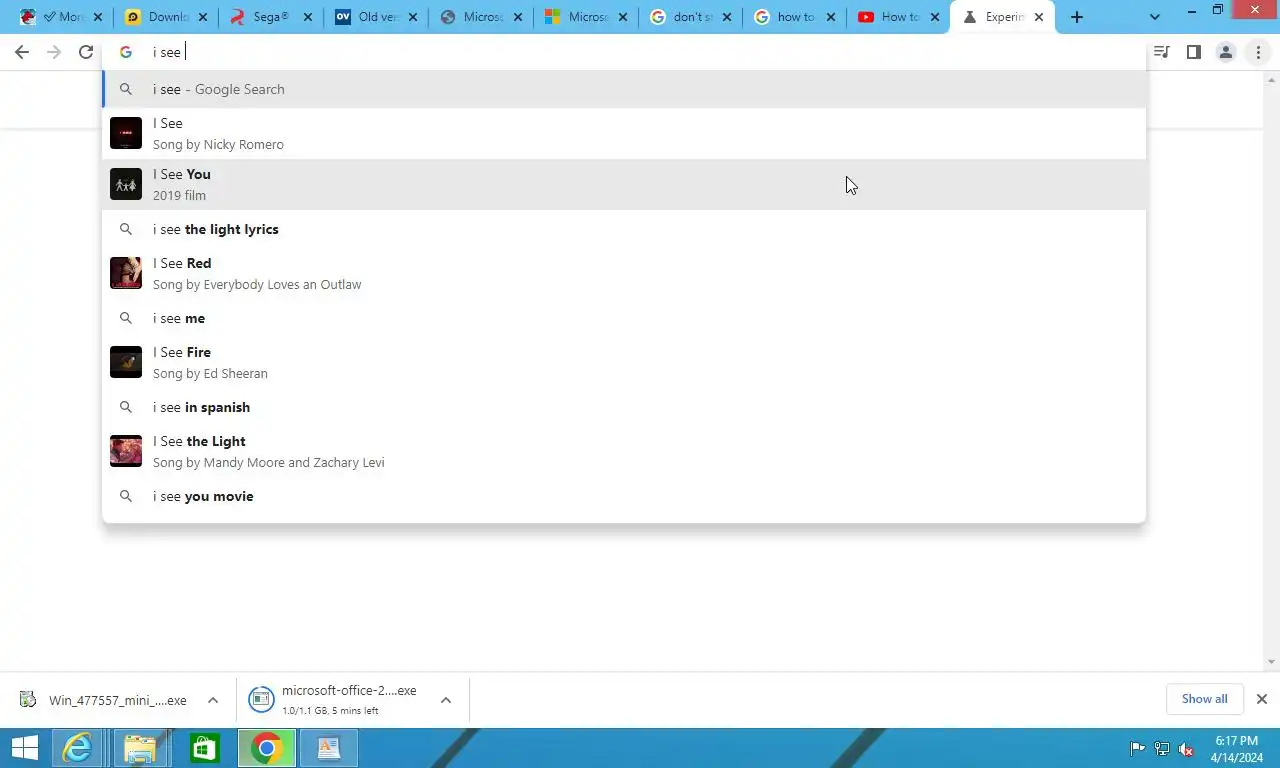
Task: Click the muted volume tray icon
Action: 1186,749
